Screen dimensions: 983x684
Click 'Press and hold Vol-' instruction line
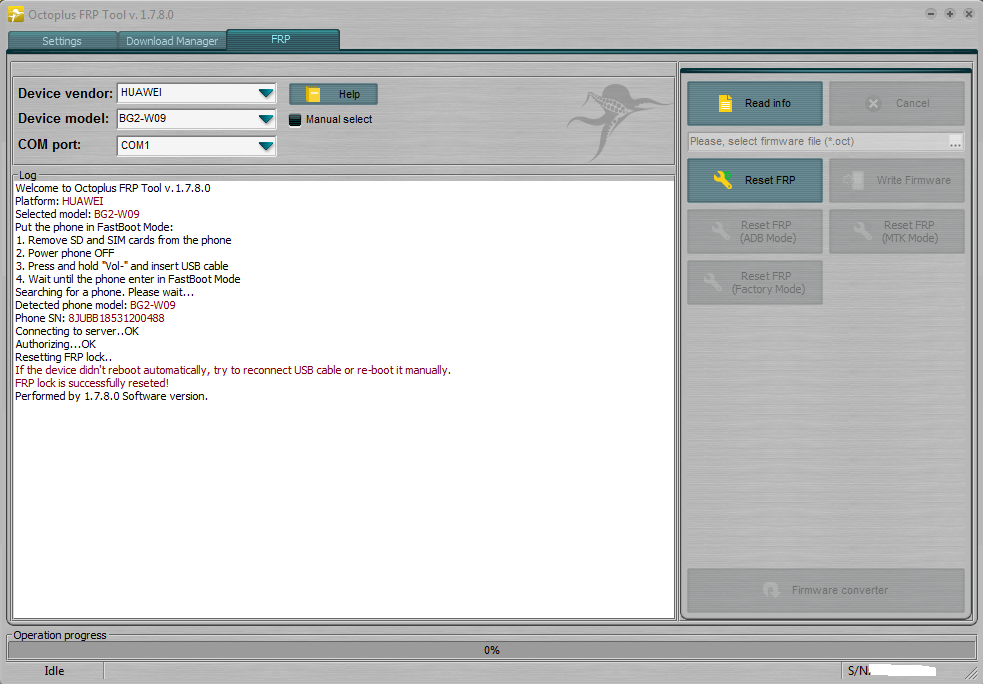click(x=122, y=266)
